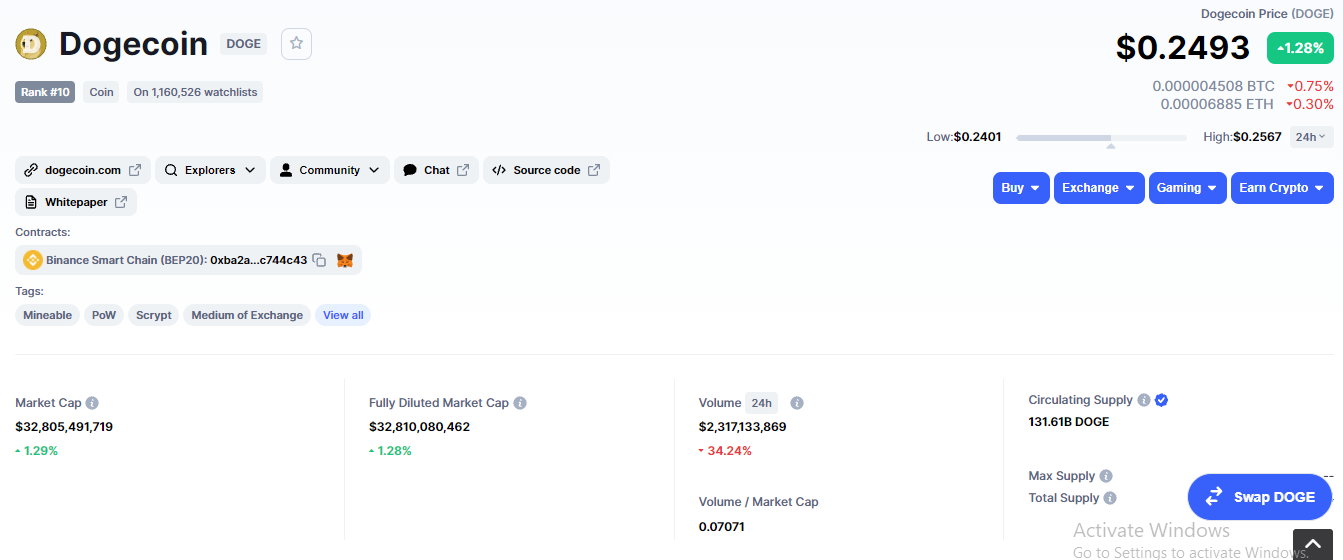Copy the BEP20 contract address
The width and height of the screenshot is (1343, 560).
click(319, 260)
